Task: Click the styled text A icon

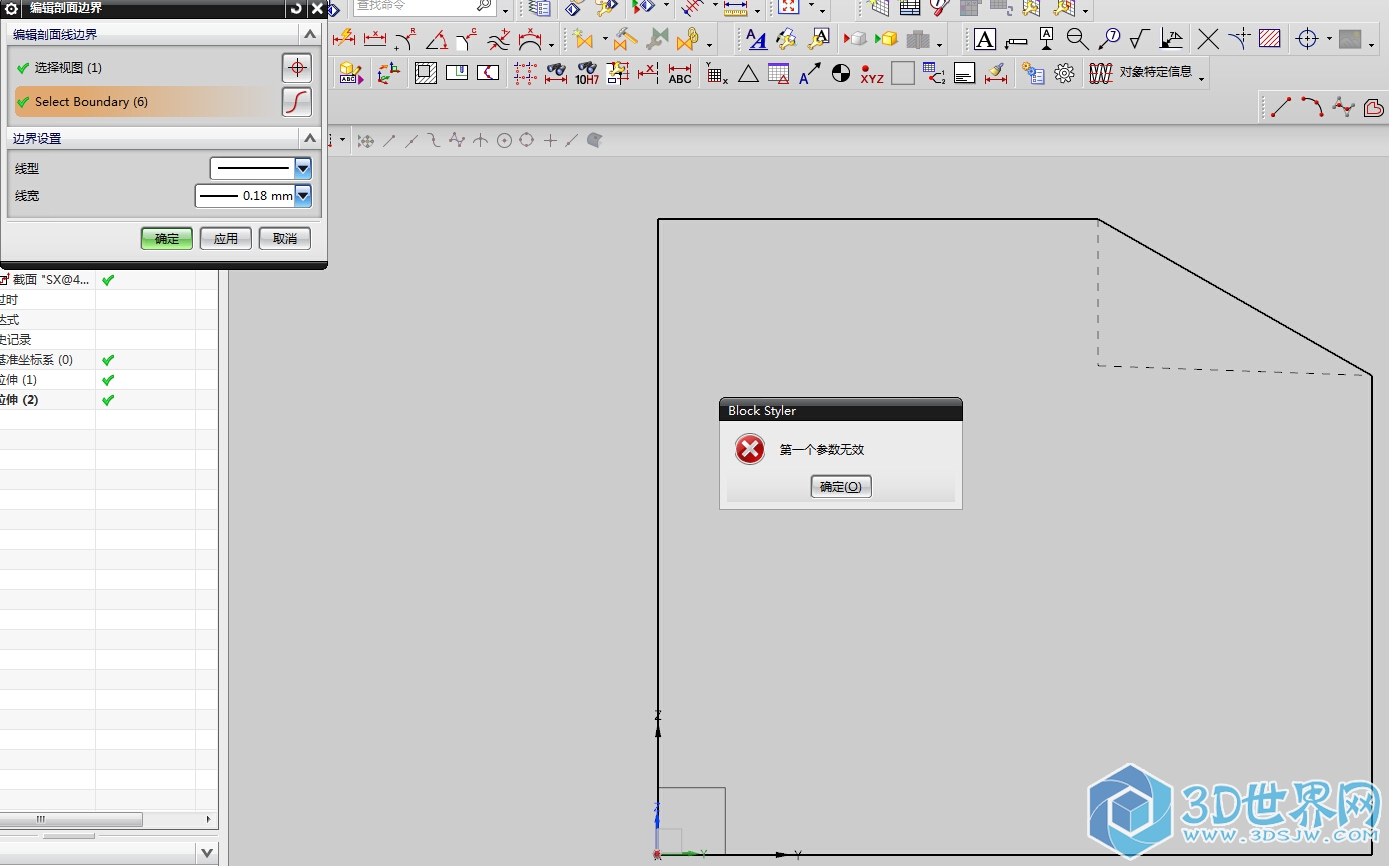Action: pyautogui.click(x=757, y=39)
